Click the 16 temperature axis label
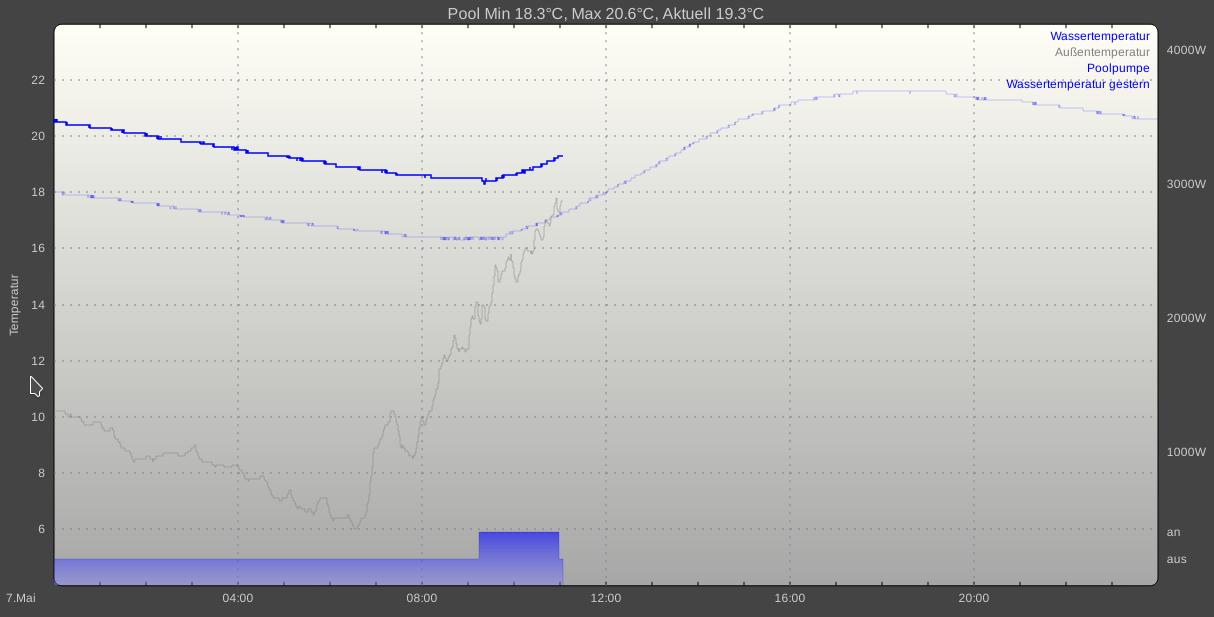The image size is (1214, 617). click(39, 248)
